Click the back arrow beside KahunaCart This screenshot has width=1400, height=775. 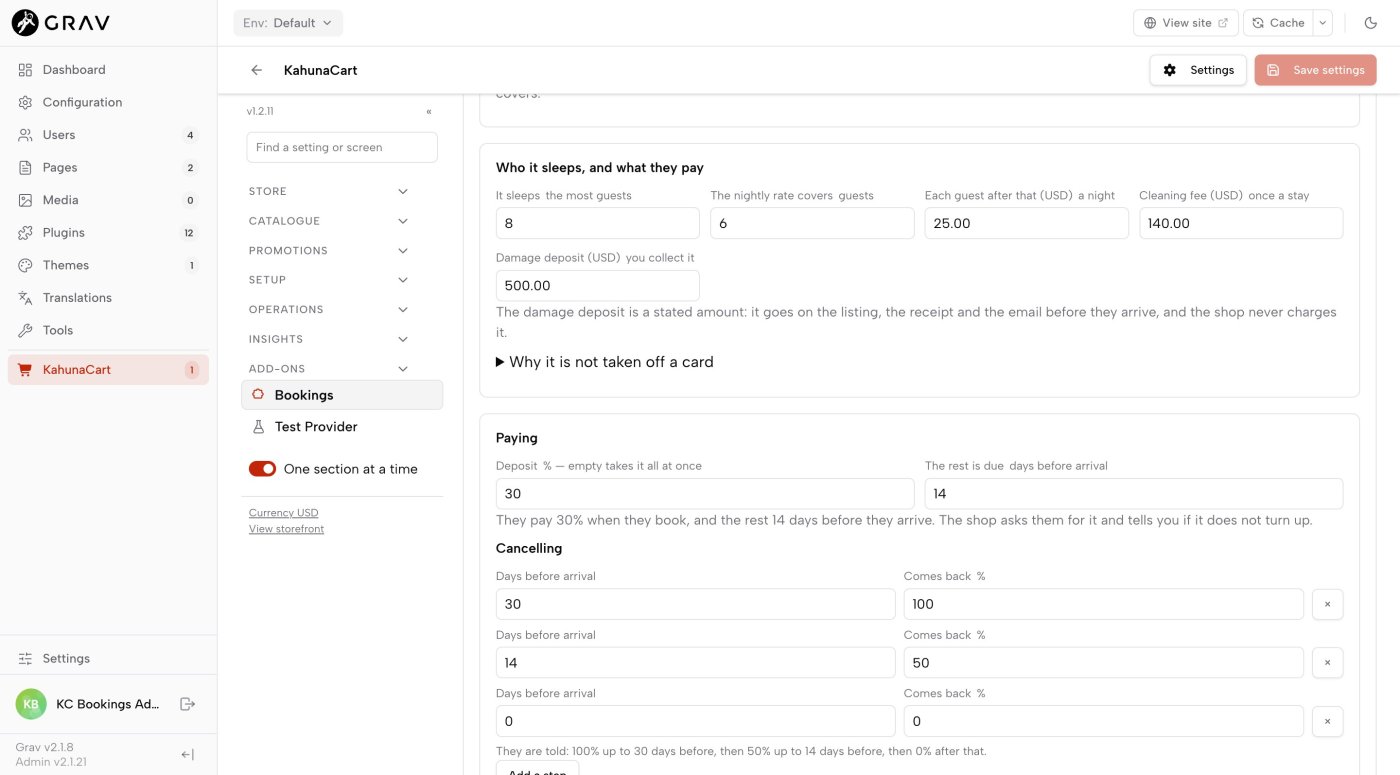(257, 70)
